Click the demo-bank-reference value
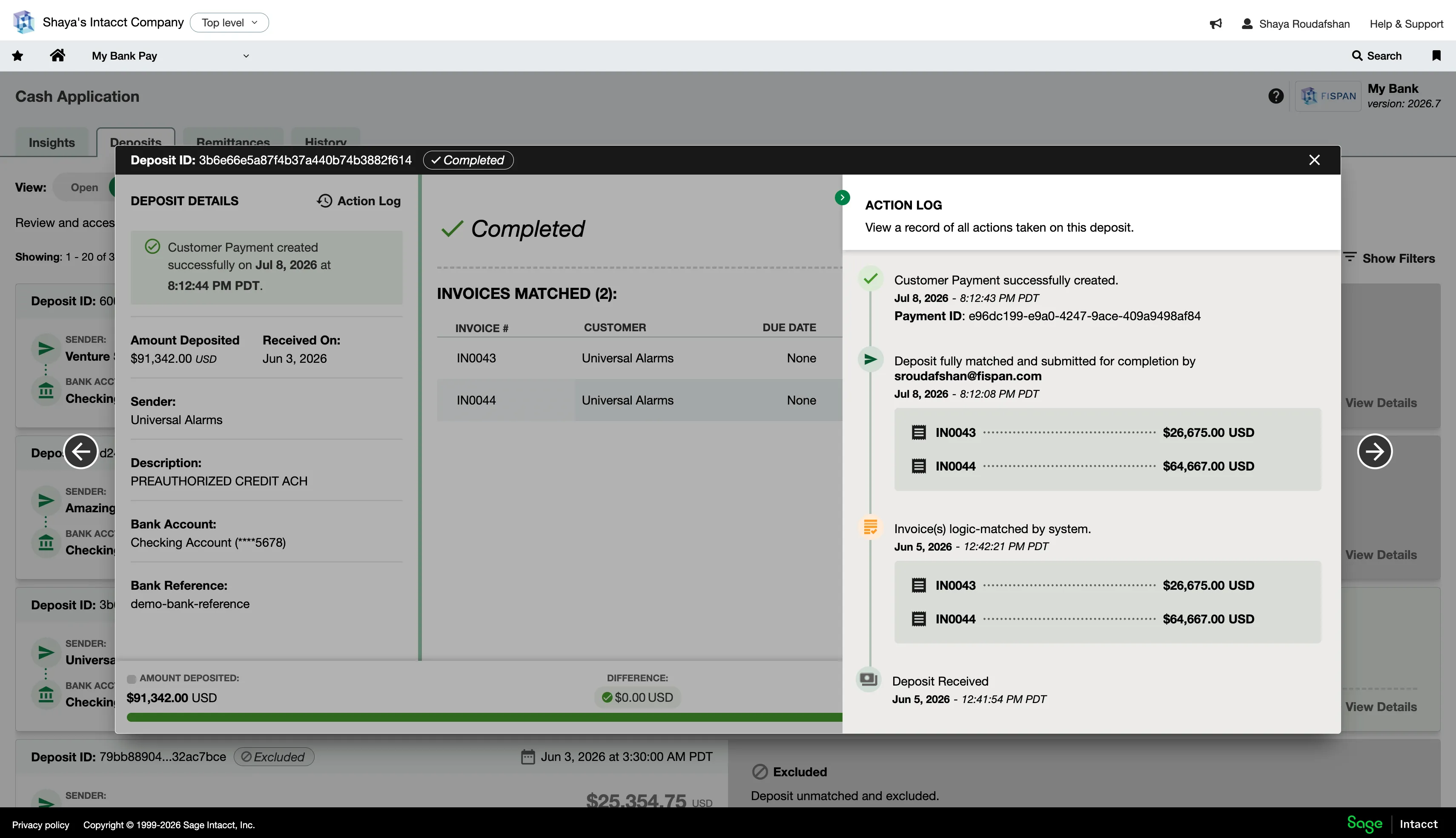This screenshot has width=1456, height=838. click(190, 604)
